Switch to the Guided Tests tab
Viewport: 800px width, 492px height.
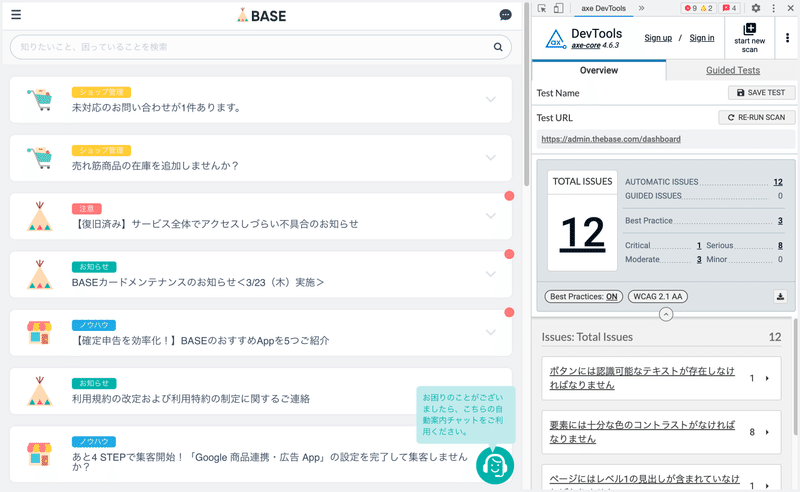pos(733,70)
